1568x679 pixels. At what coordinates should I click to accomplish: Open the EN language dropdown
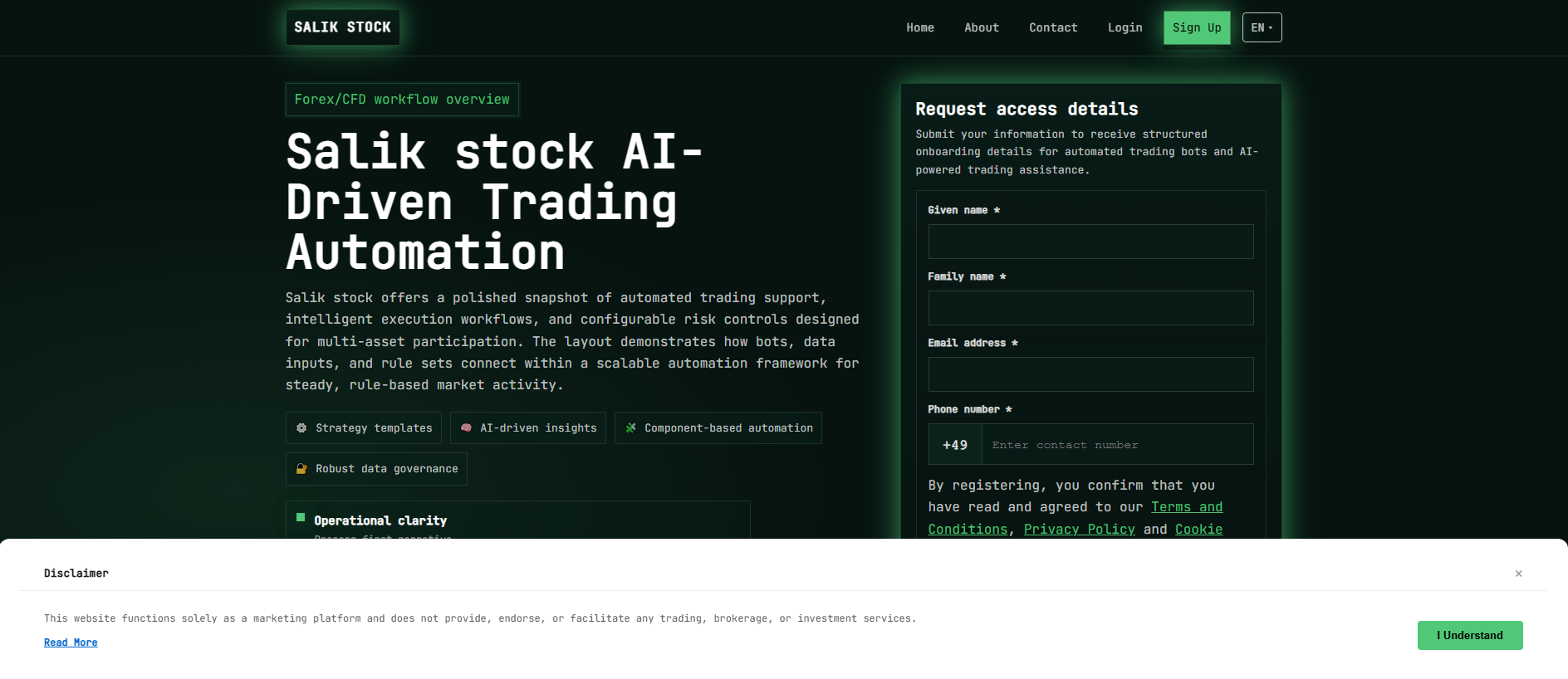pyautogui.click(x=1262, y=27)
